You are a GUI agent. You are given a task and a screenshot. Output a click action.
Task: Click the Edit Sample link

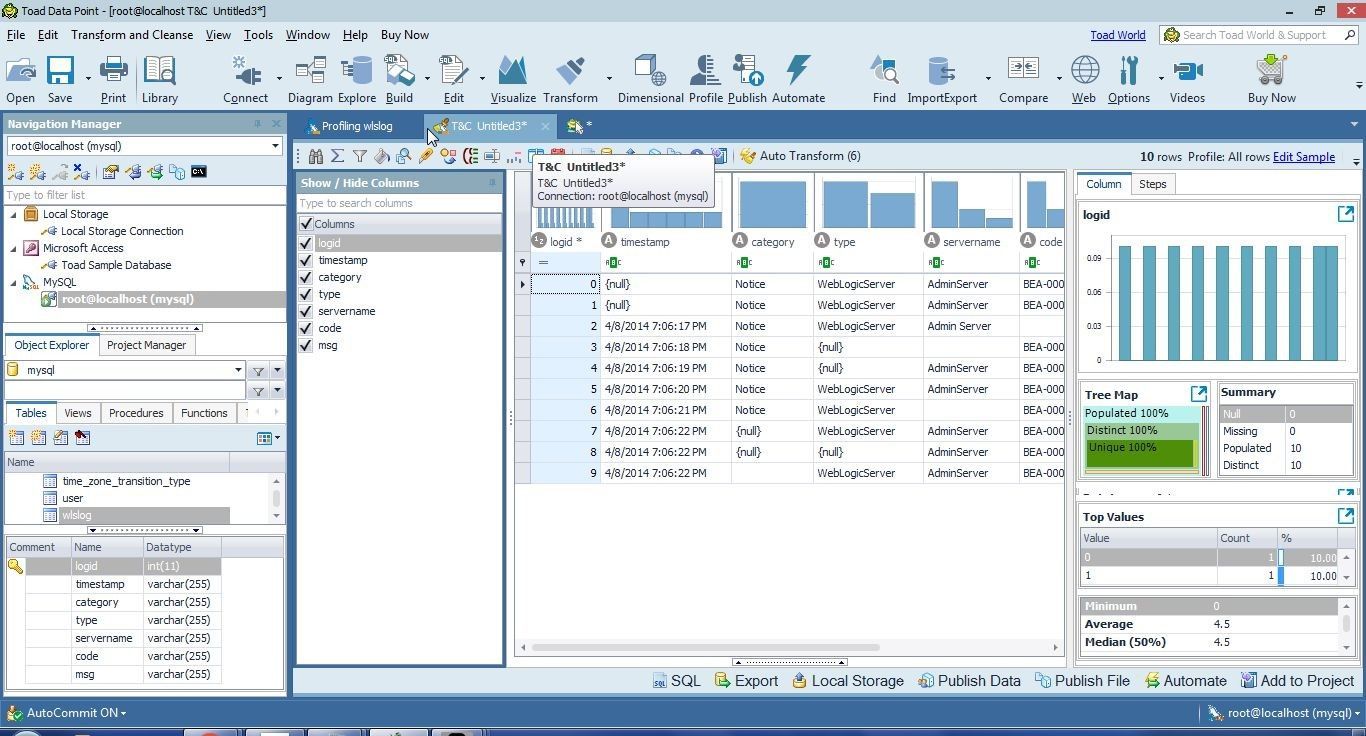coord(1303,157)
